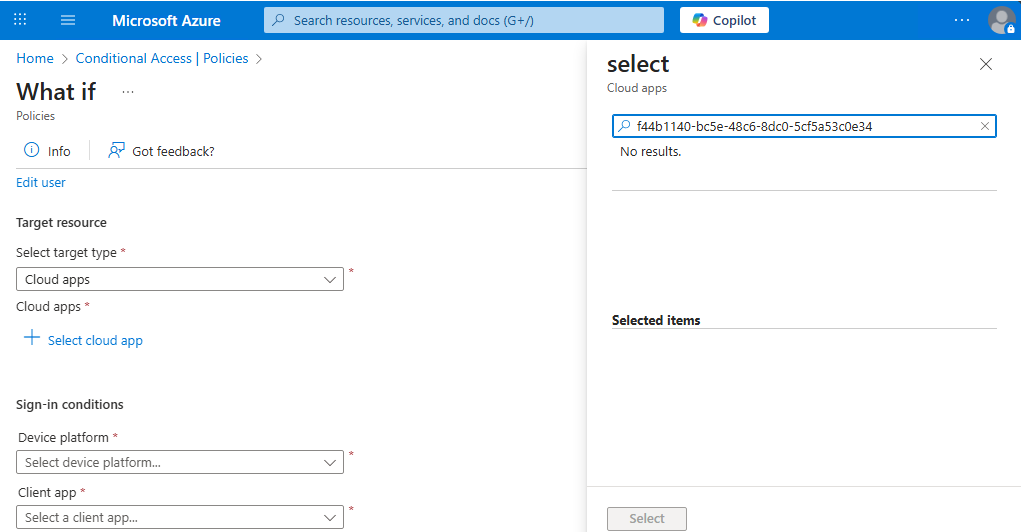Open the Device platform dropdown
Viewport: 1021px width, 532px height.
click(180, 462)
